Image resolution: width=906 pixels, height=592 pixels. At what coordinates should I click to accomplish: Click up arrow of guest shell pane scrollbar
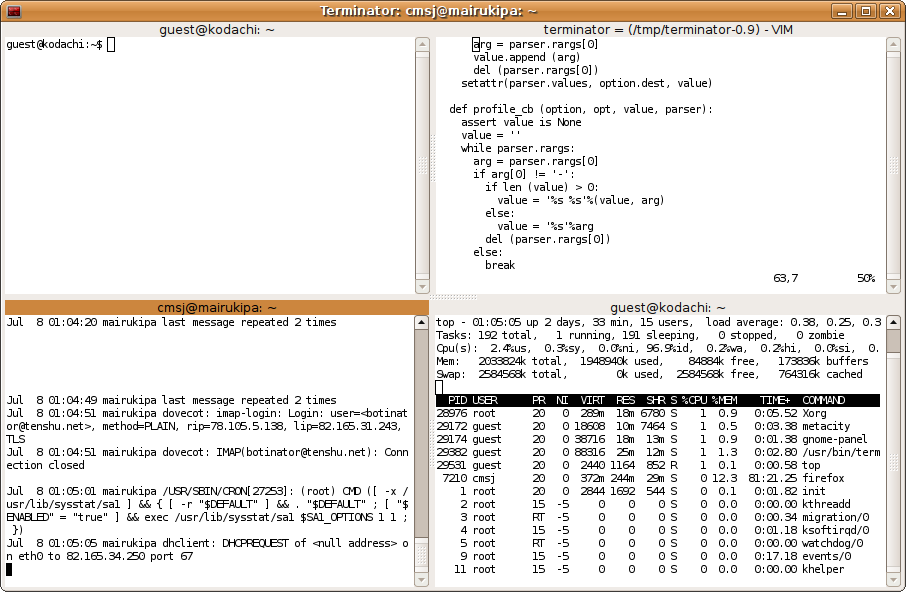(x=421, y=46)
